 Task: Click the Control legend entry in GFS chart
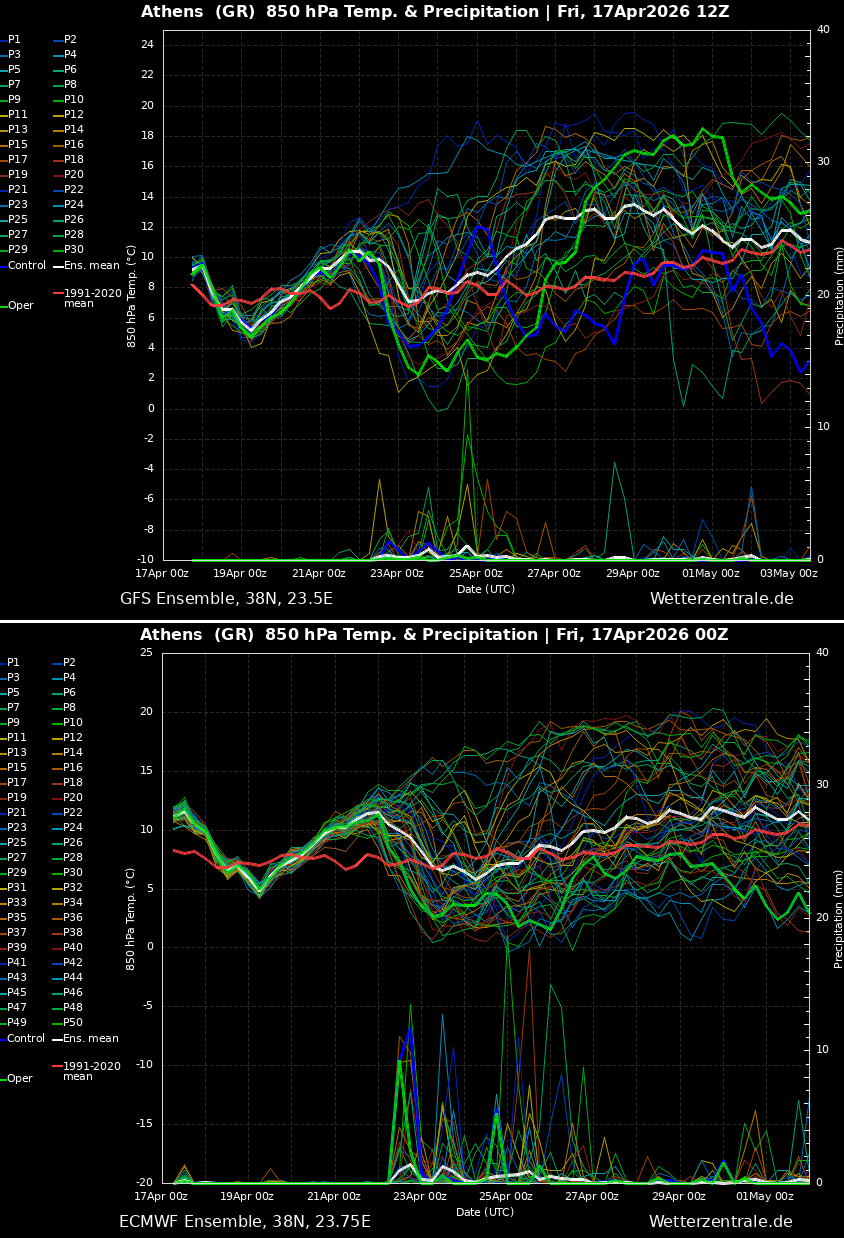coord(27,266)
